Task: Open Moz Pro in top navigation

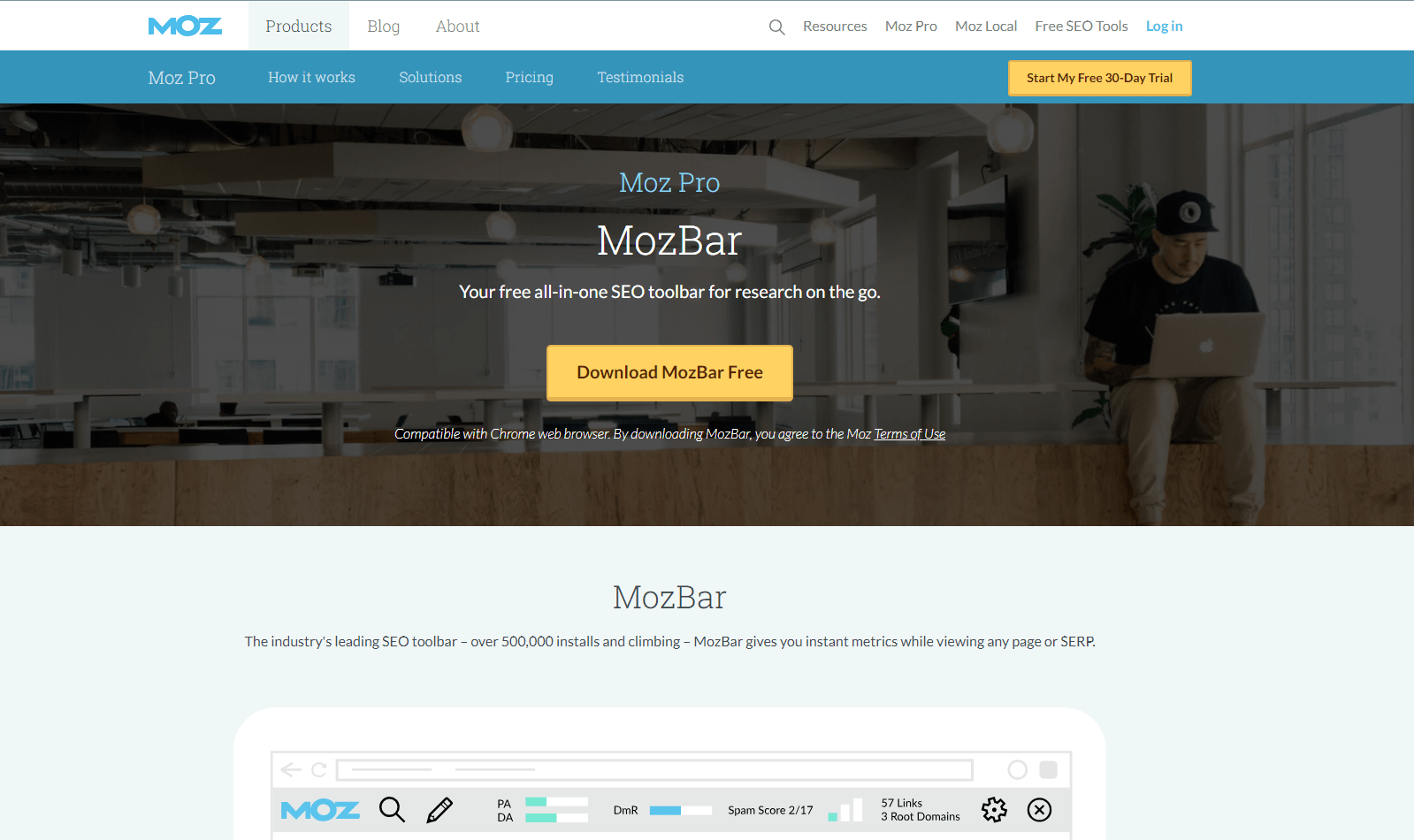Action: coord(911,27)
